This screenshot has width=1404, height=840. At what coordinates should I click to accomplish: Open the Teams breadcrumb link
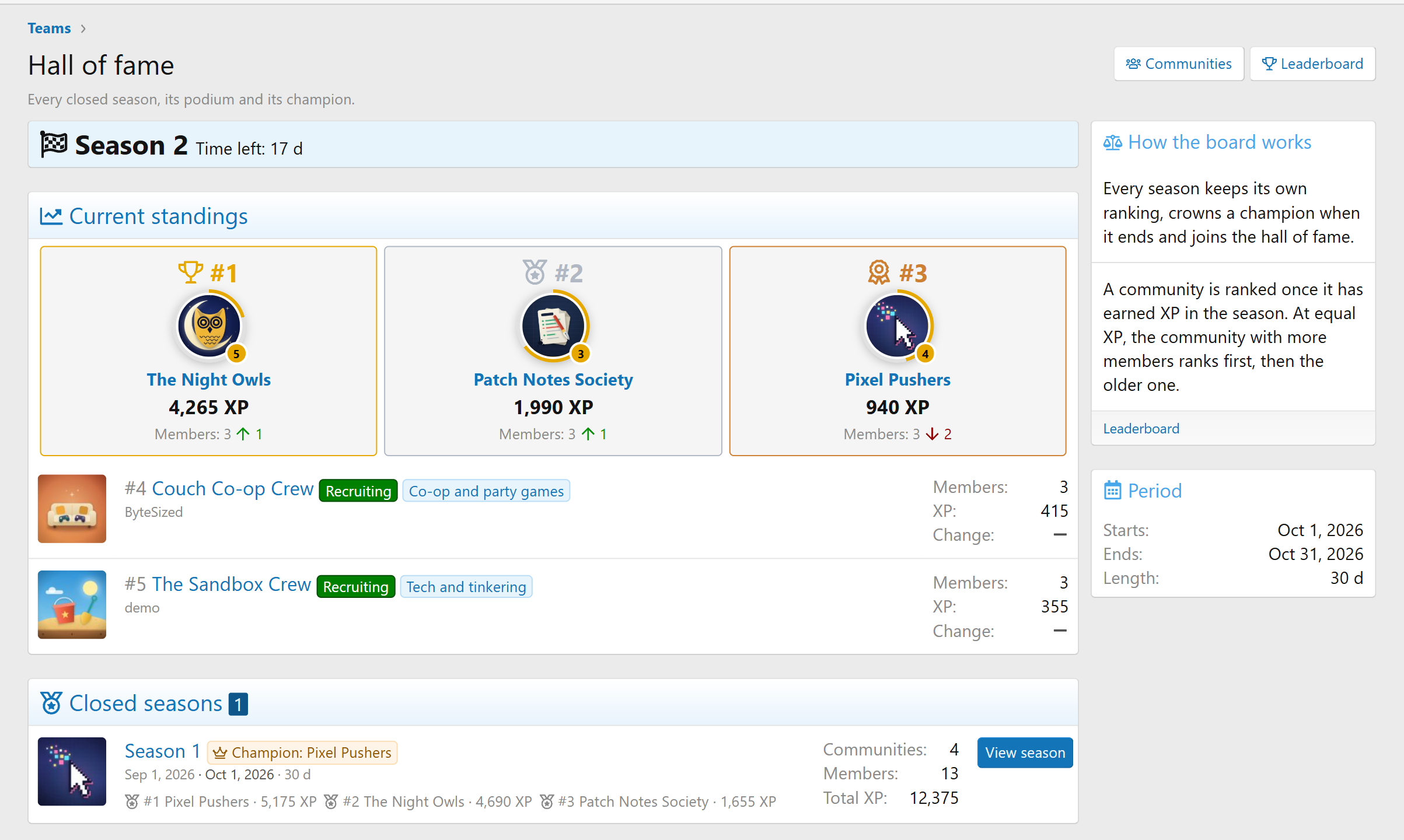49,28
